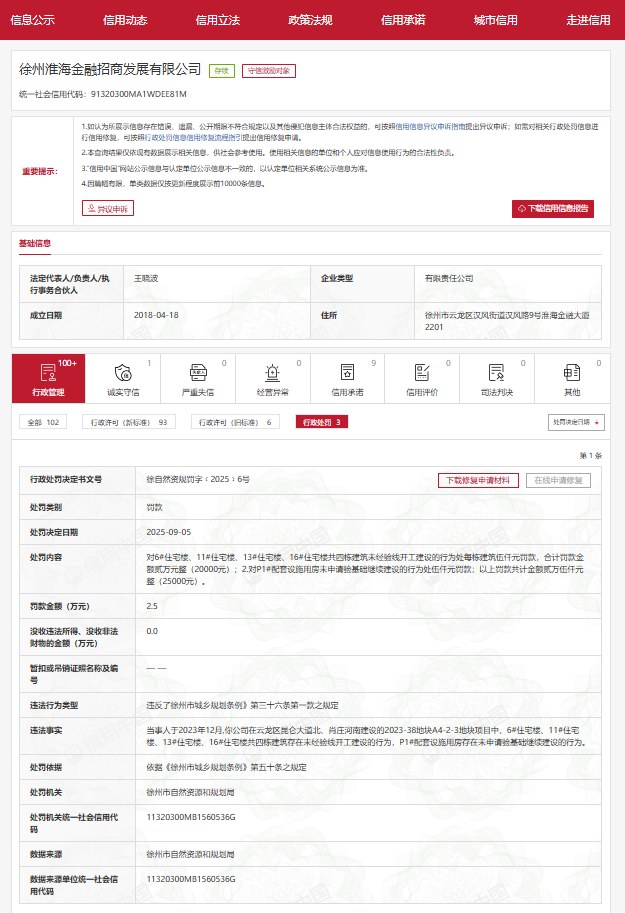This screenshot has height=913, width=625.
Task: Open the 行政处罚信息信用修复流程指引 link
Action: (x=193, y=138)
